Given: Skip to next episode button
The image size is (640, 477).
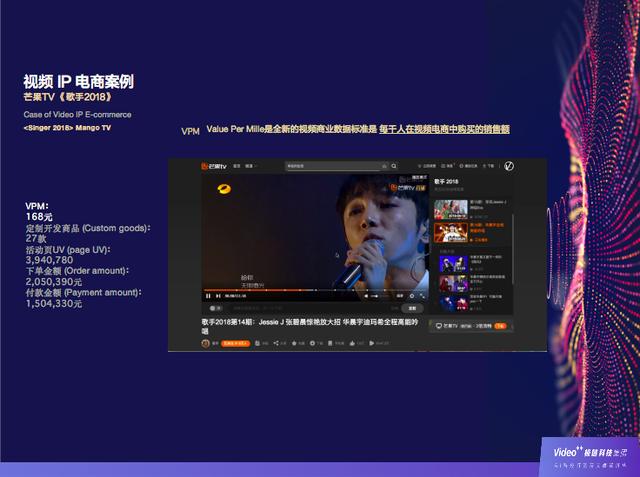Looking at the screenshot, I should coord(218,296).
